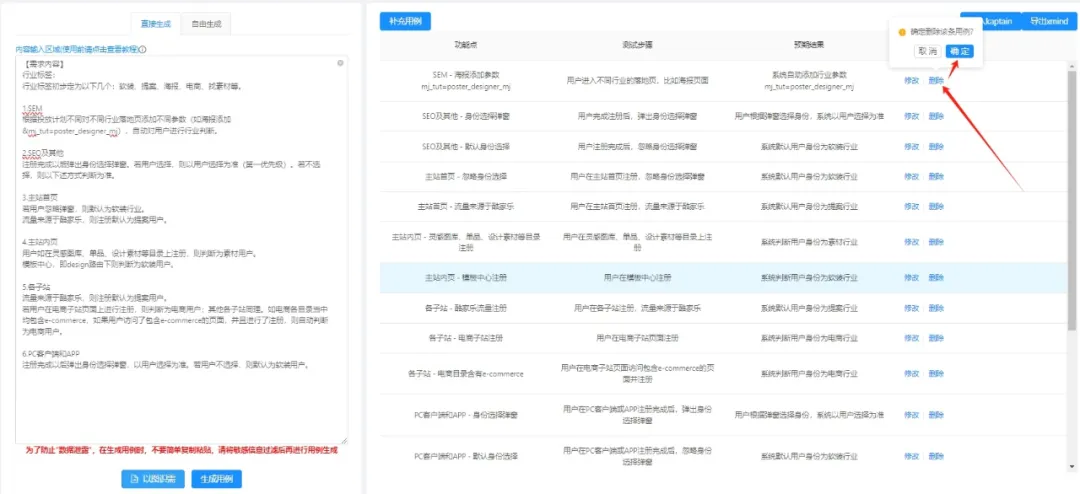Click 修改 for 各子站 - 电商子站注册 row
This screenshot has height=494, width=1080.
[x=911, y=338]
